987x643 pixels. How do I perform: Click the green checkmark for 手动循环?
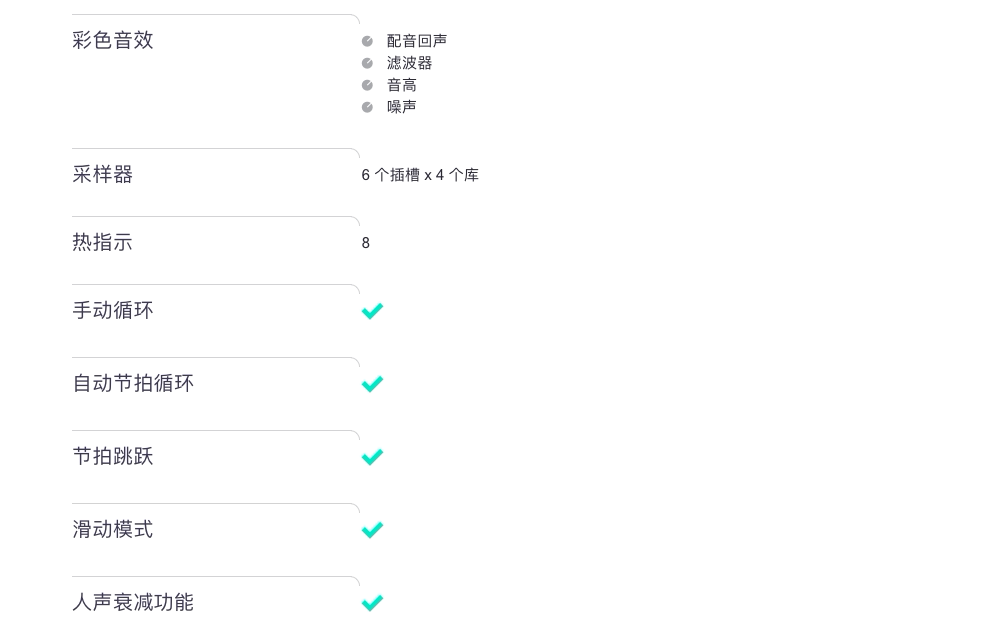pyautogui.click(x=372, y=311)
